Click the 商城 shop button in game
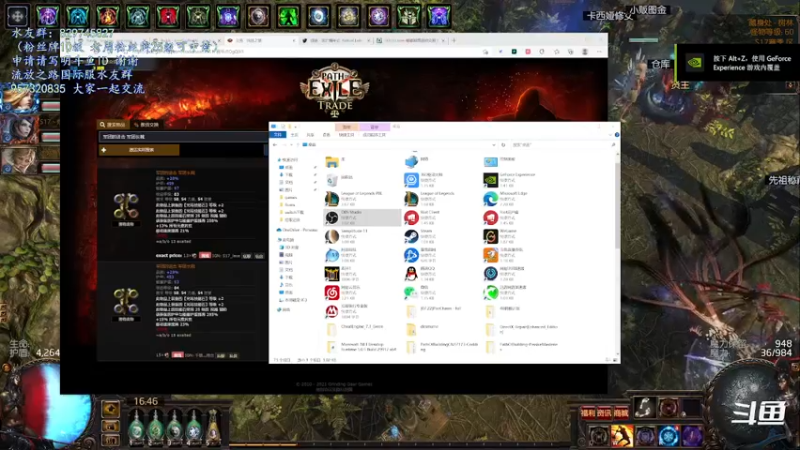800x450 pixels. coord(621,413)
